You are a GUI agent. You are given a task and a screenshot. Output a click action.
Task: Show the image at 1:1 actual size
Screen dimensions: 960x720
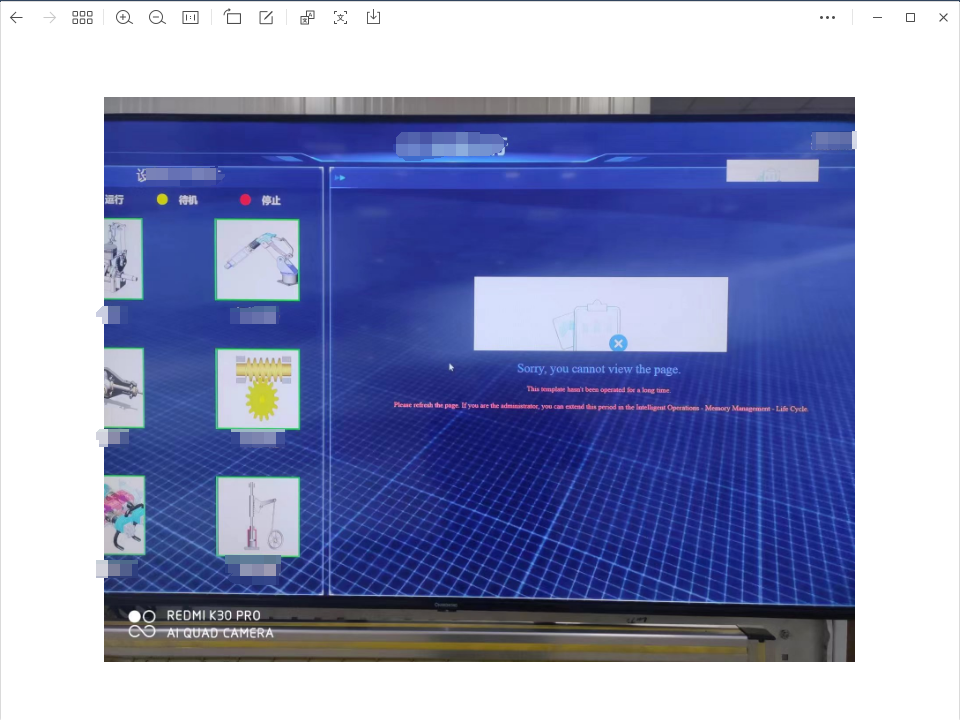tap(190, 18)
